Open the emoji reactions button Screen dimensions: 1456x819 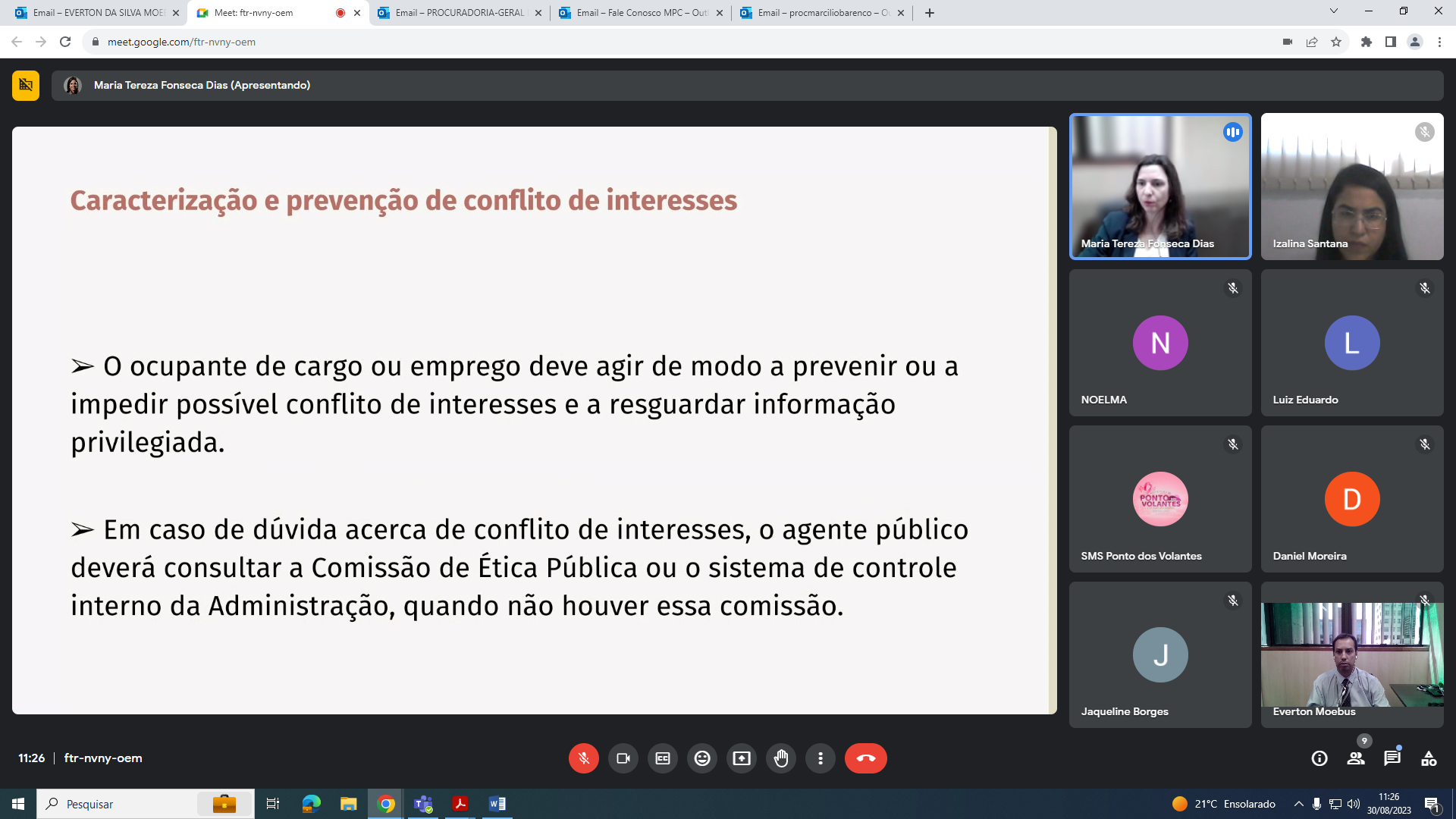[702, 758]
